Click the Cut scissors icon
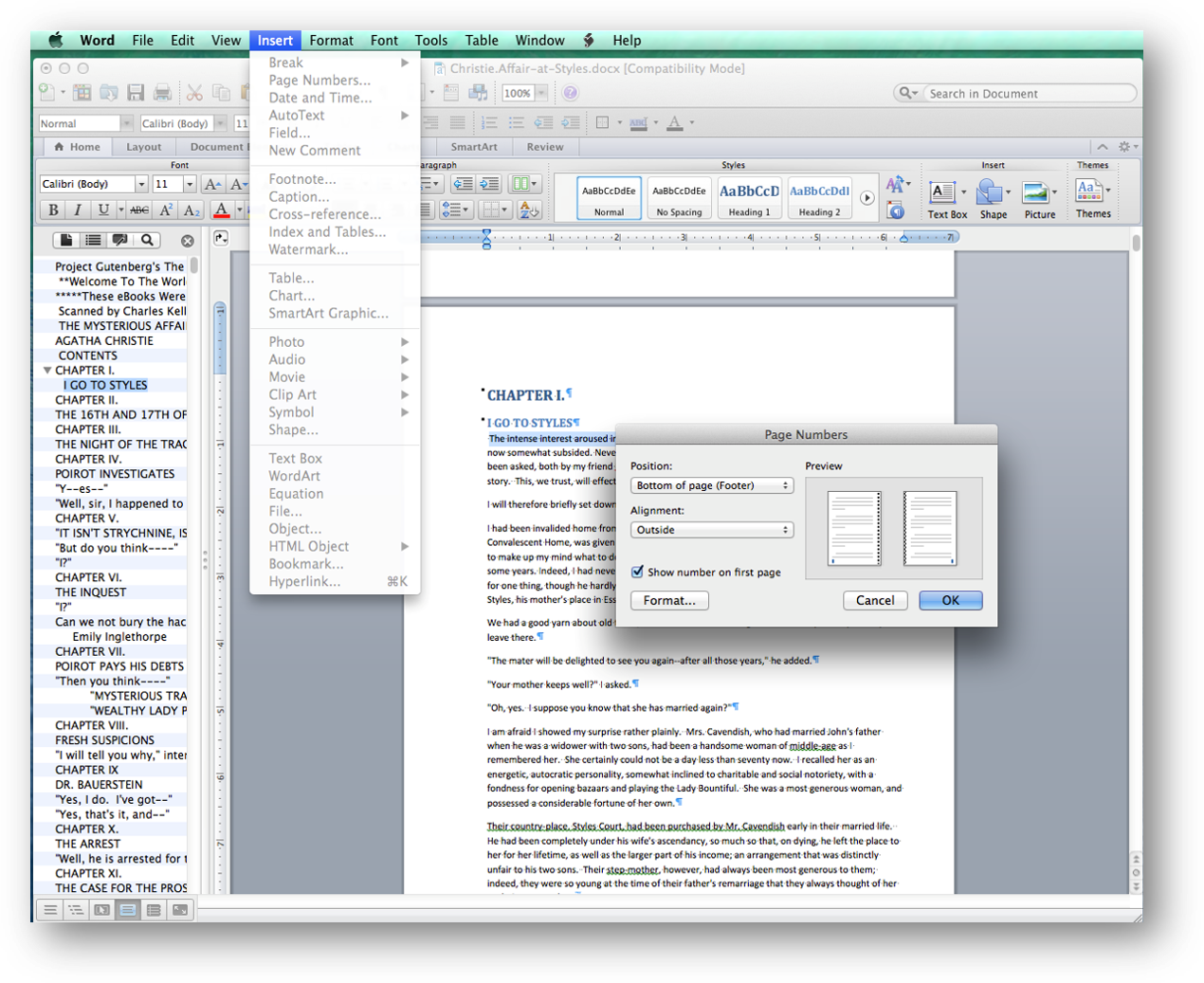Image resolution: width=1204 pixels, height=983 pixels. tap(194, 93)
